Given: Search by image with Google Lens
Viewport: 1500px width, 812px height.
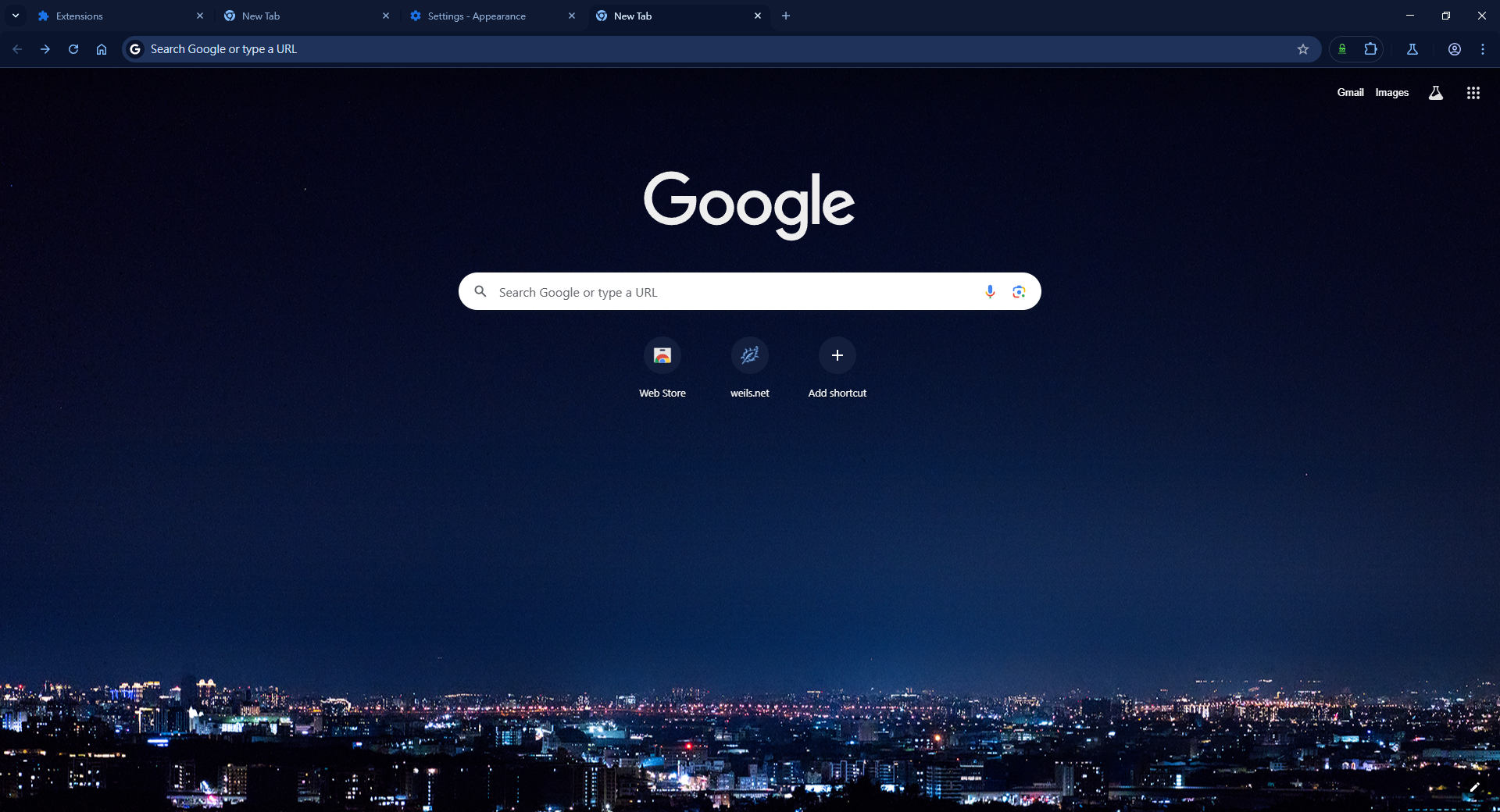Looking at the screenshot, I should [x=1018, y=292].
